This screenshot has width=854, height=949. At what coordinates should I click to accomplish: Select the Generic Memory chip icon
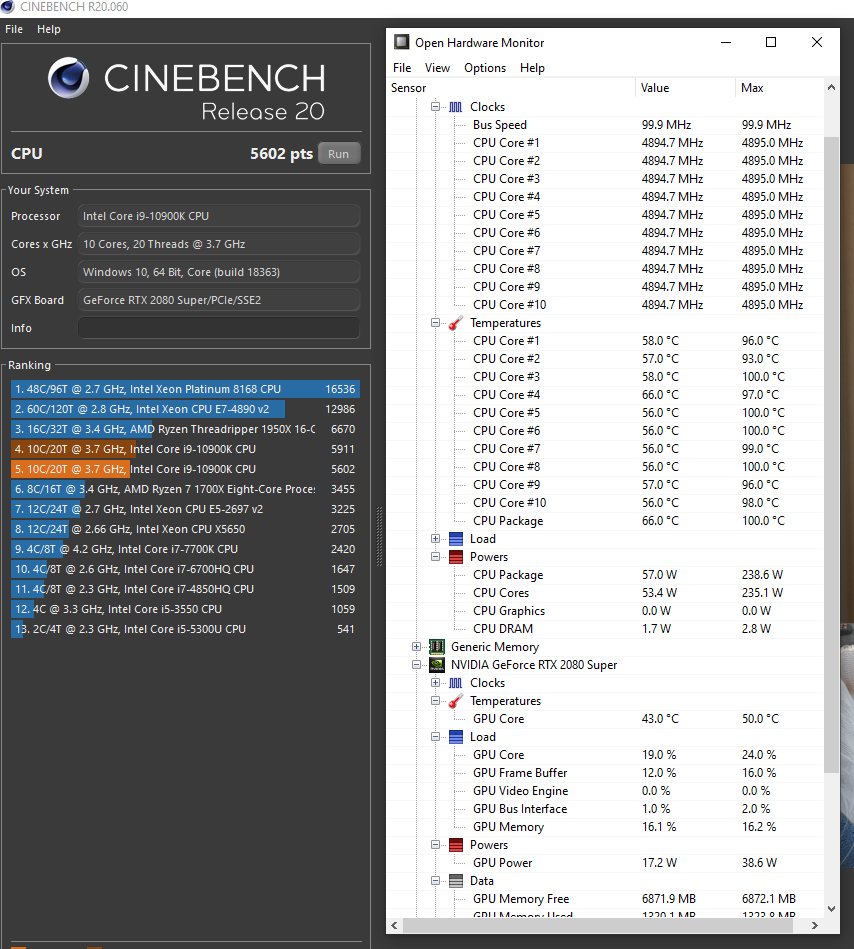[x=436, y=647]
